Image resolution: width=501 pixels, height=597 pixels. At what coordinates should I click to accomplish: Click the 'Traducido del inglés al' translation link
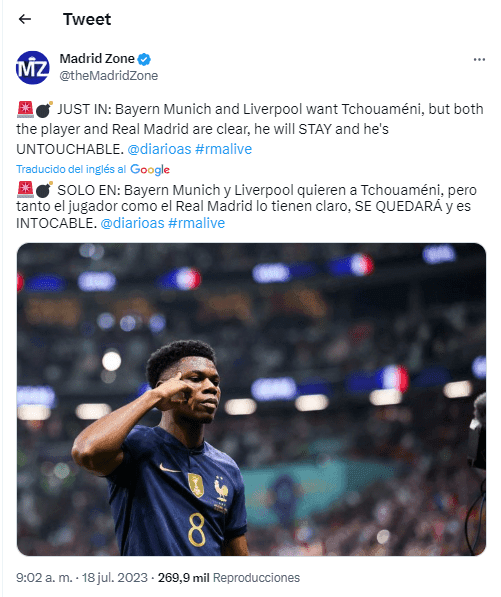(x=71, y=169)
